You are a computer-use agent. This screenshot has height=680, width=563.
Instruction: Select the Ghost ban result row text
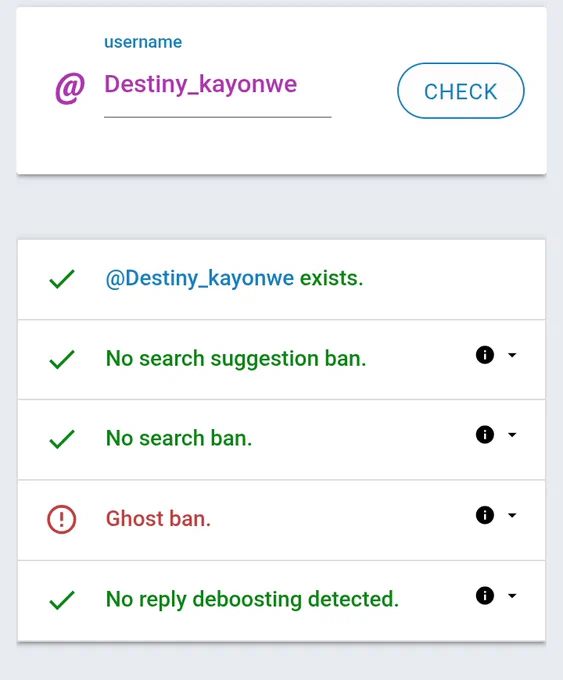[158, 519]
